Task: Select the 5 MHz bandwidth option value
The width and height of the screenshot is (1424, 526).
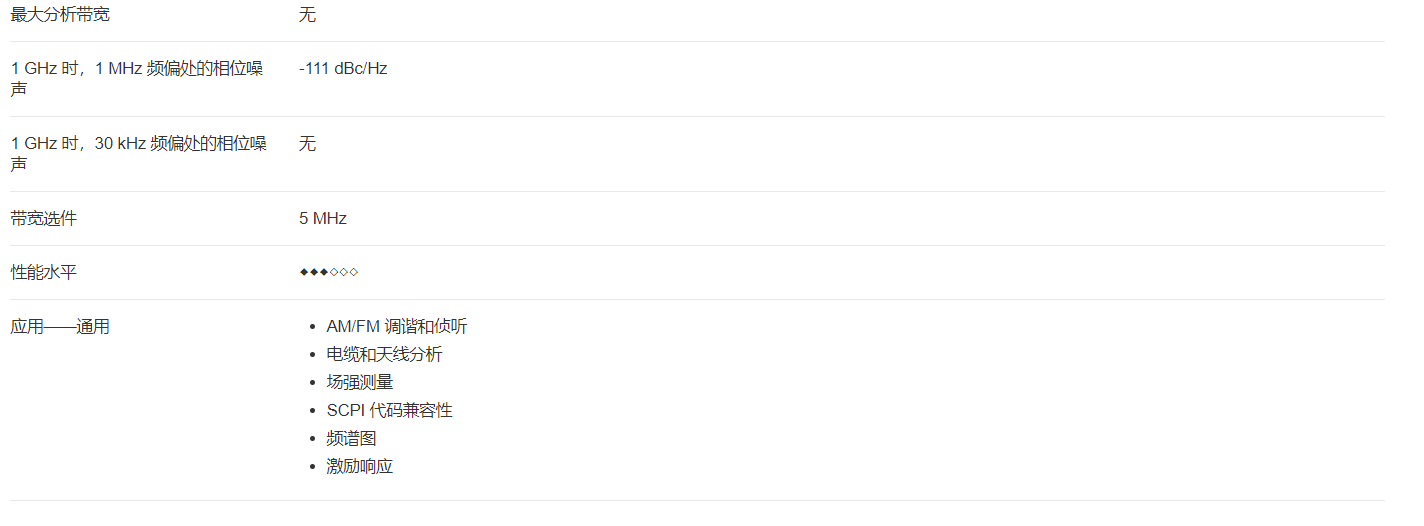Action: pos(323,218)
